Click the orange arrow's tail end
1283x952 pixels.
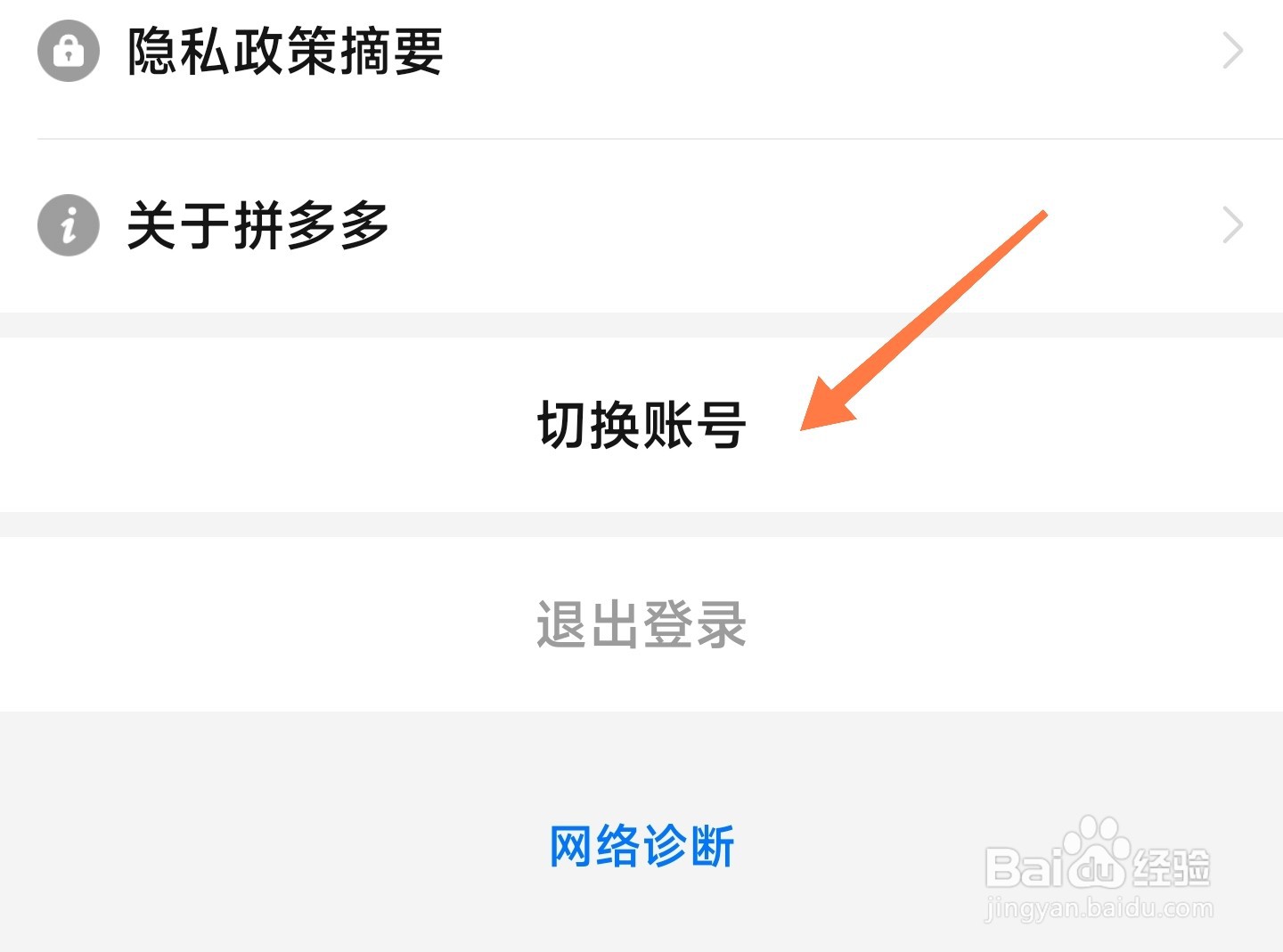pos(1041,216)
